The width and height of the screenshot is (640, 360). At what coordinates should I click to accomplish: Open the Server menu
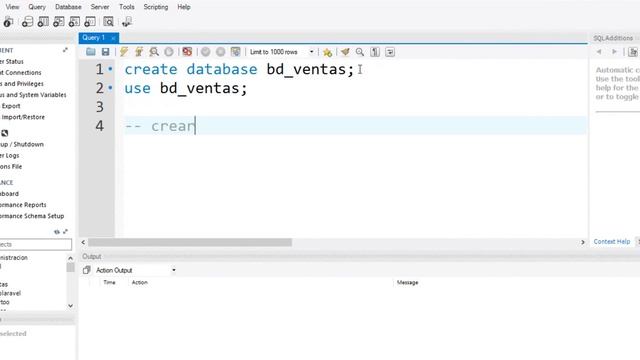click(x=100, y=7)
